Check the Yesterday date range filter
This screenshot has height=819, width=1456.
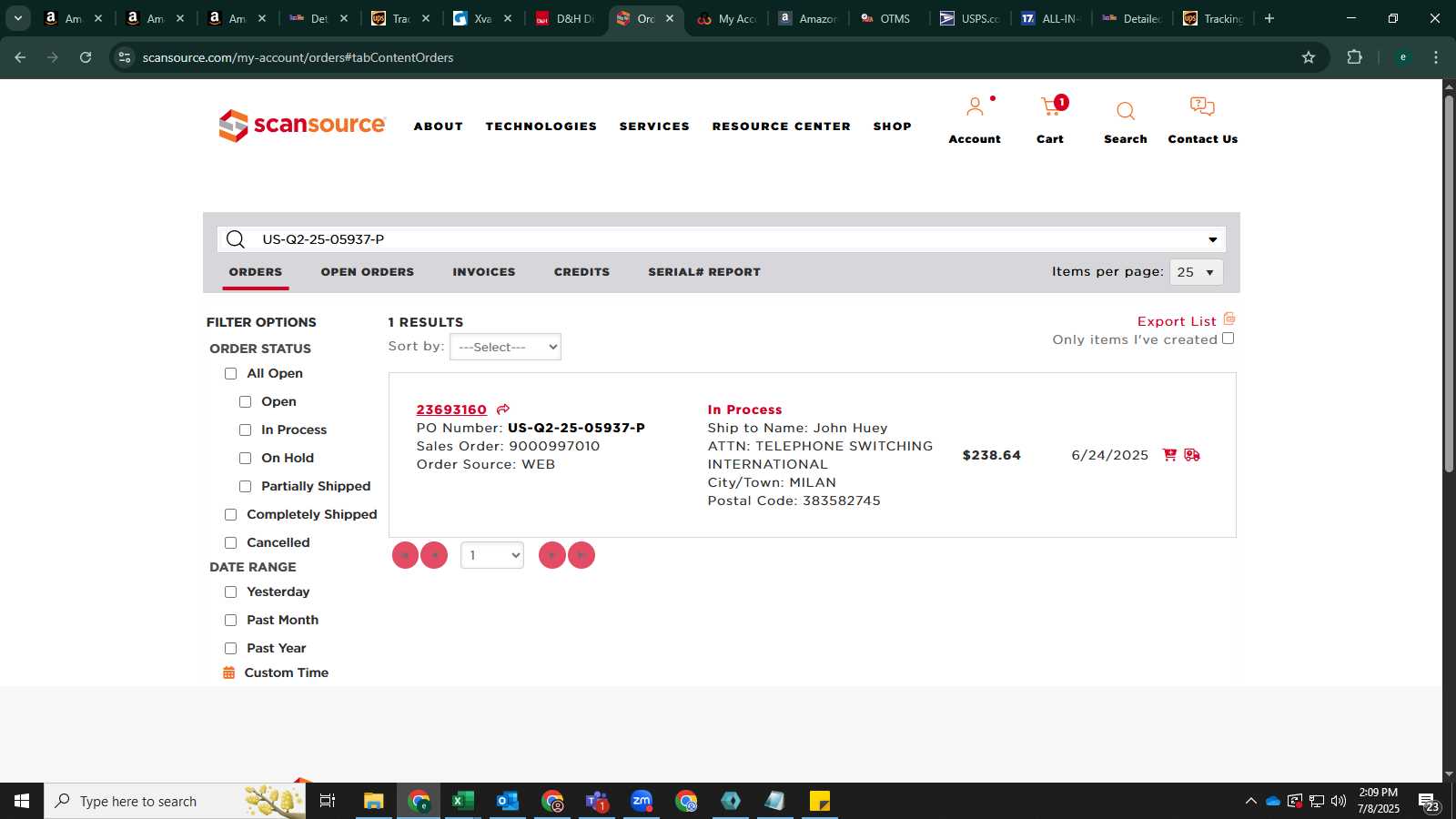tap(231, 592)
